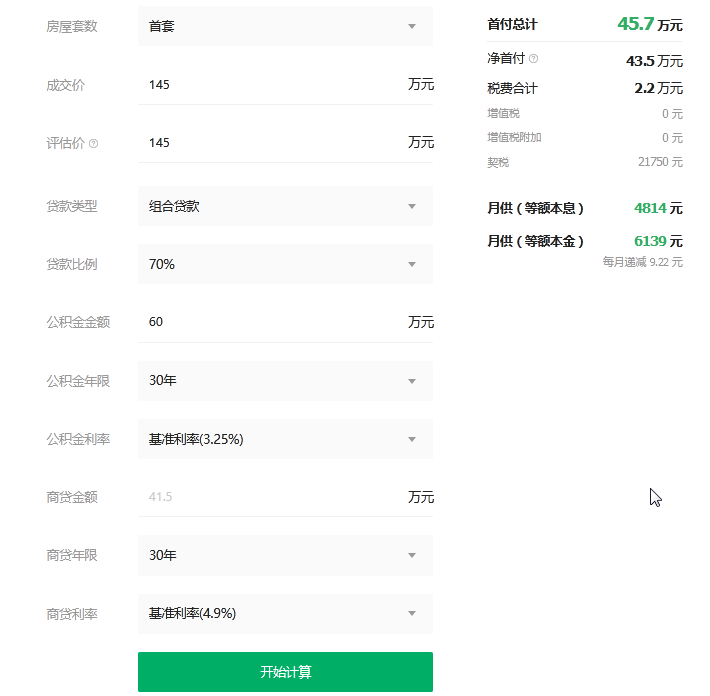Screen dimensions: 710x696
Task: Open the 商贷利率 dropdown with 基准利率(4.9%)
Action: (285, 613)
